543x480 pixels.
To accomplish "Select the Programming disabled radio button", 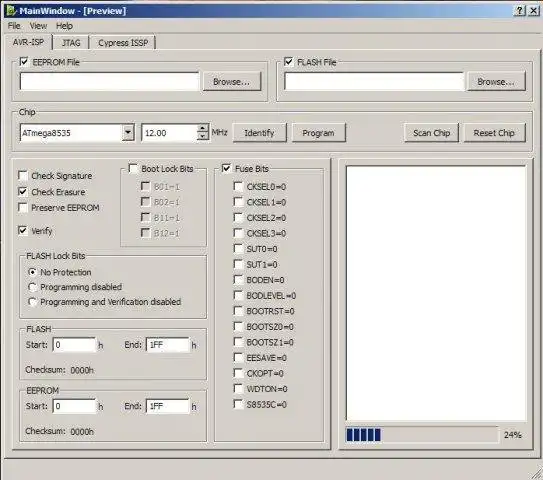I will coord(32,287).
